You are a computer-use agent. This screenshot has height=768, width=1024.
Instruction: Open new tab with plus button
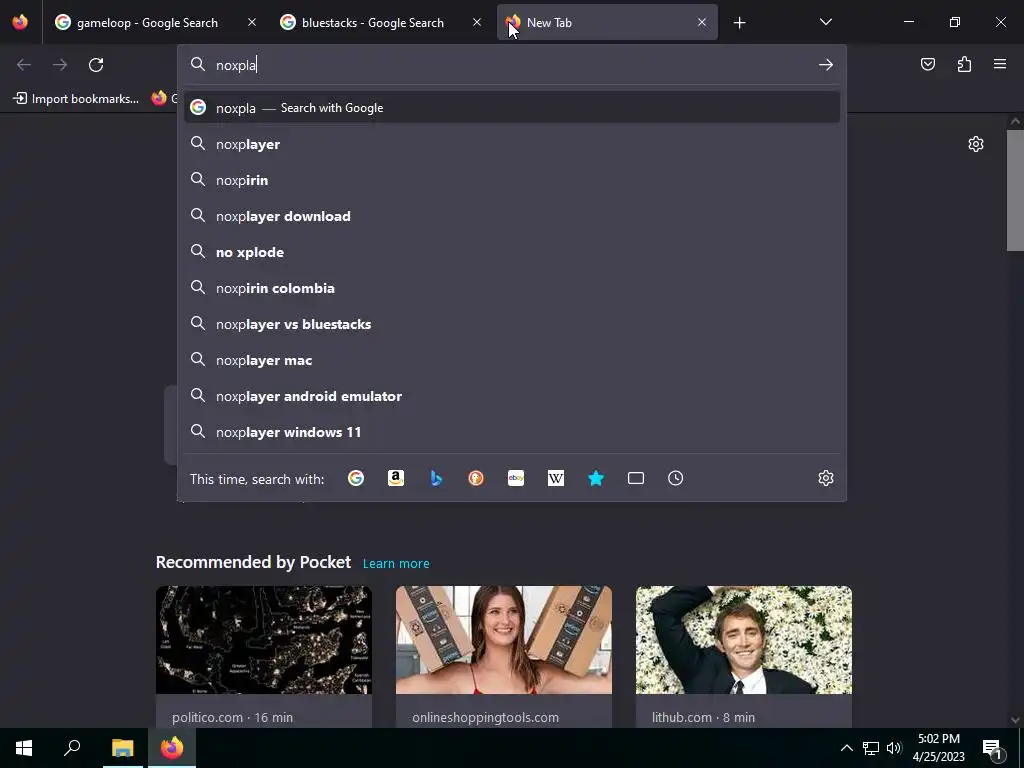[739, 23]
